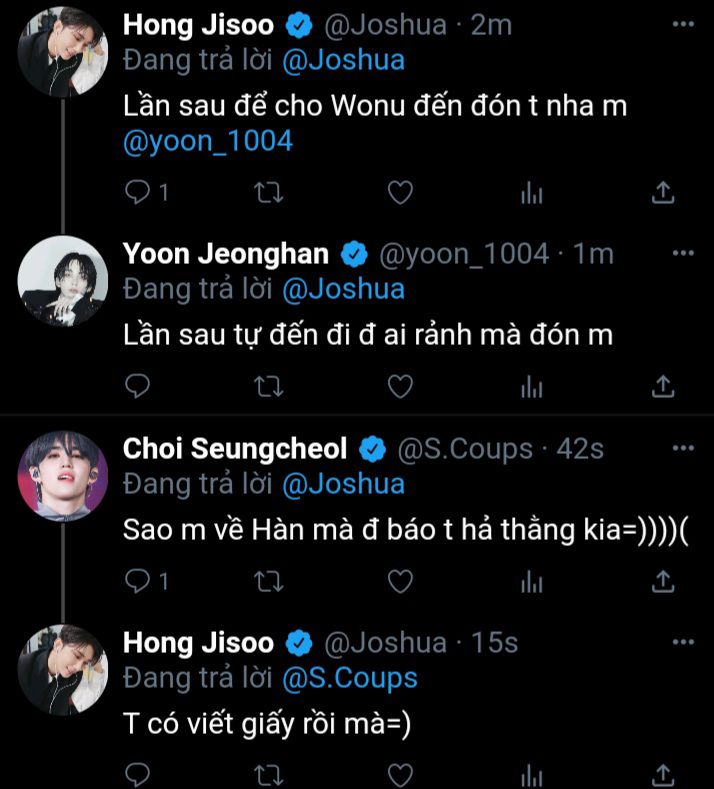Share Choi Seungcheol's tweet
This screenshot has width=714, height=789.
pyautogui.click(x=662, y=580)
